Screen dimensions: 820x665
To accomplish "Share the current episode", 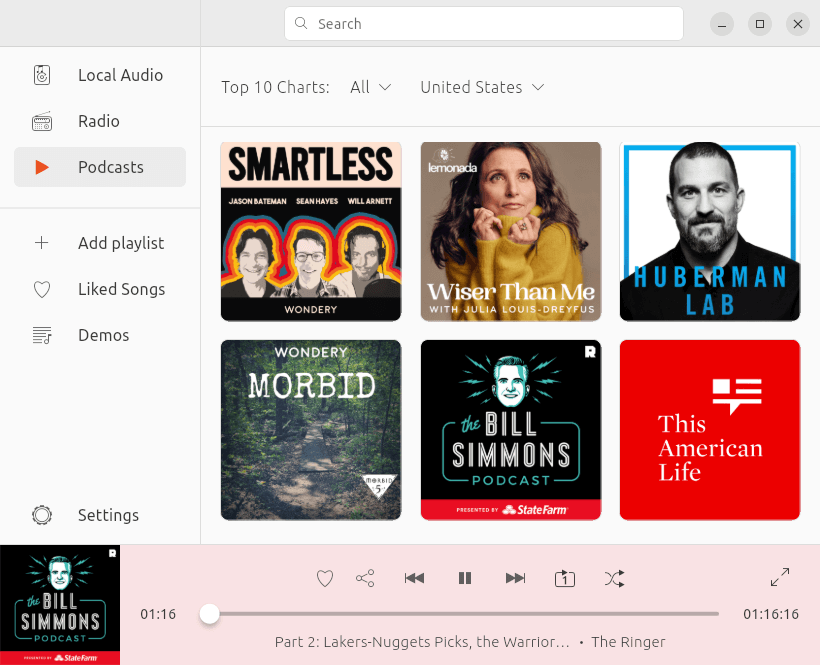I will 365,578.
